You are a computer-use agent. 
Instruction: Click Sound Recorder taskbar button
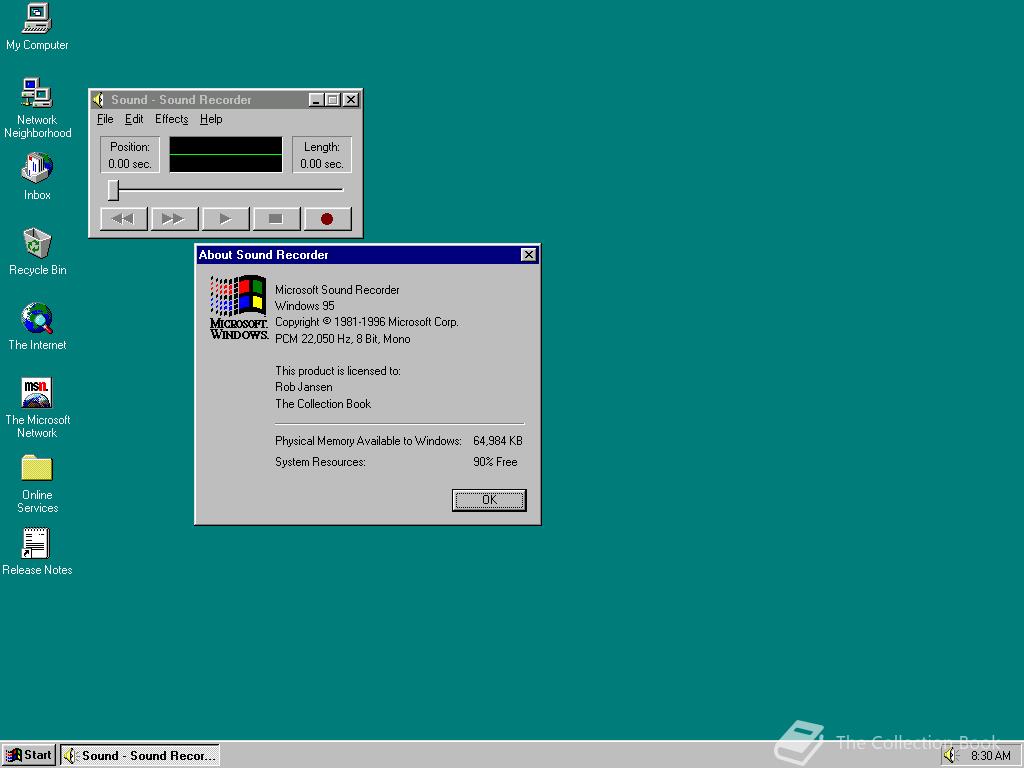coord(140,756)
